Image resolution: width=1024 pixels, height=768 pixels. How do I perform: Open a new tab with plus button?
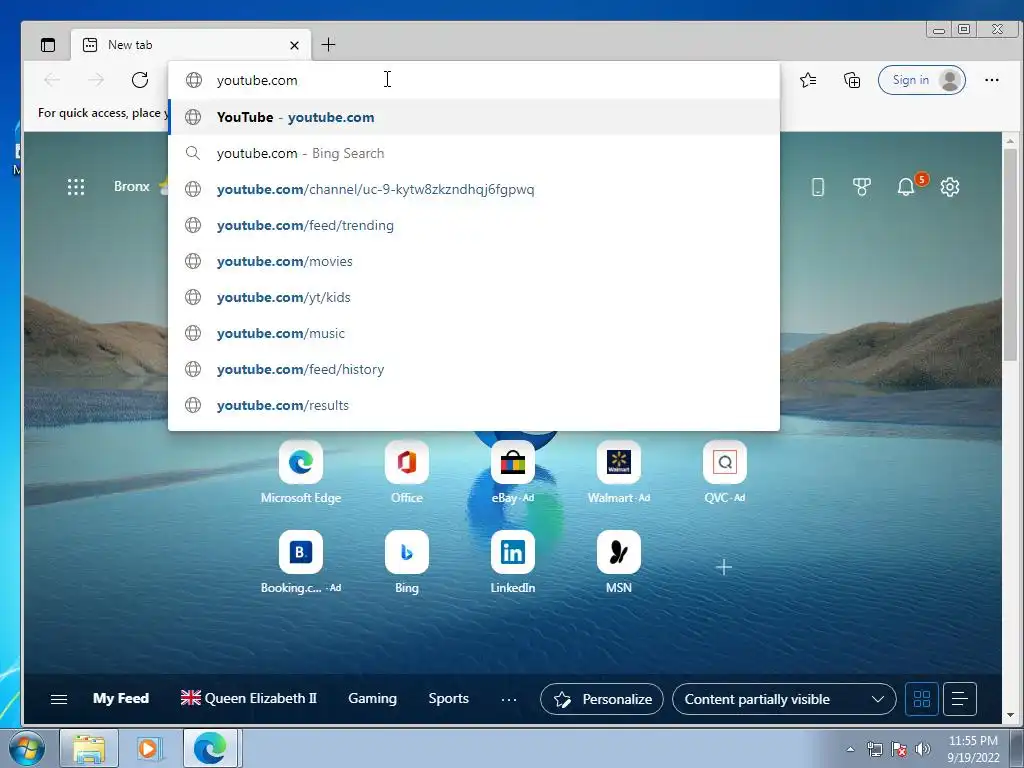click(328, 44)
